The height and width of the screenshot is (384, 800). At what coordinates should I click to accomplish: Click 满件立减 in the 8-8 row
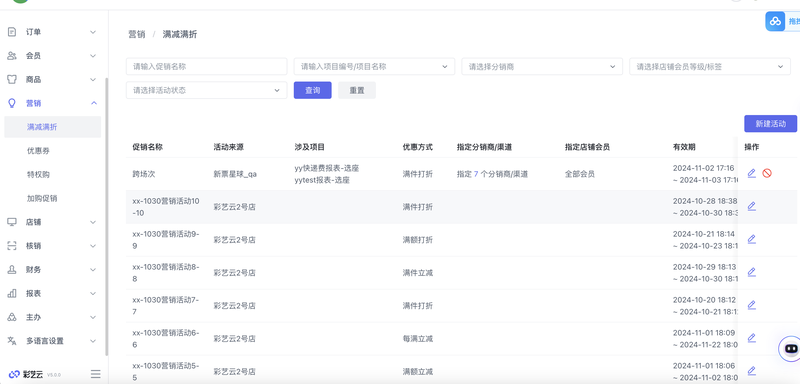point(417,273)
